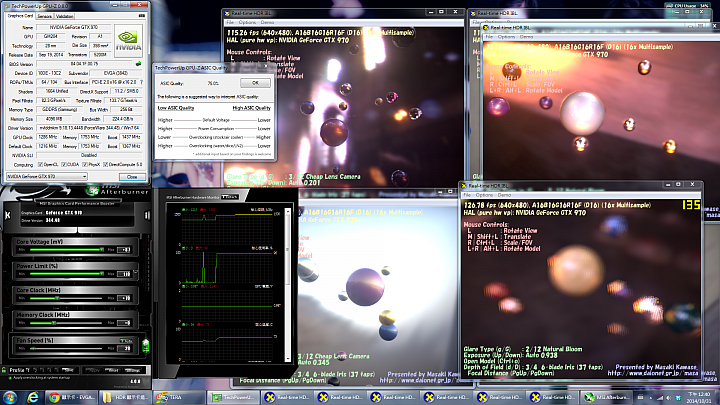Open the File menu in the bottom-right HDR window
Screen dimensions: 720x405
468,195
